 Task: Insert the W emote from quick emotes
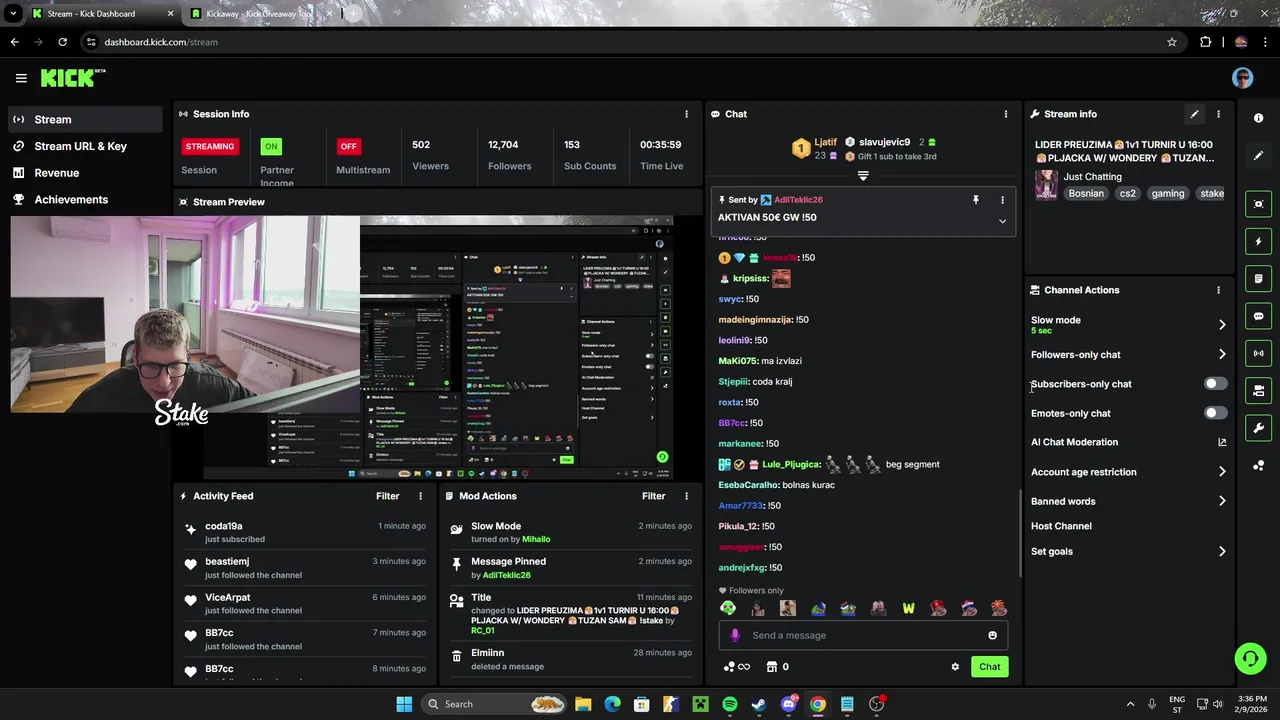908,608
